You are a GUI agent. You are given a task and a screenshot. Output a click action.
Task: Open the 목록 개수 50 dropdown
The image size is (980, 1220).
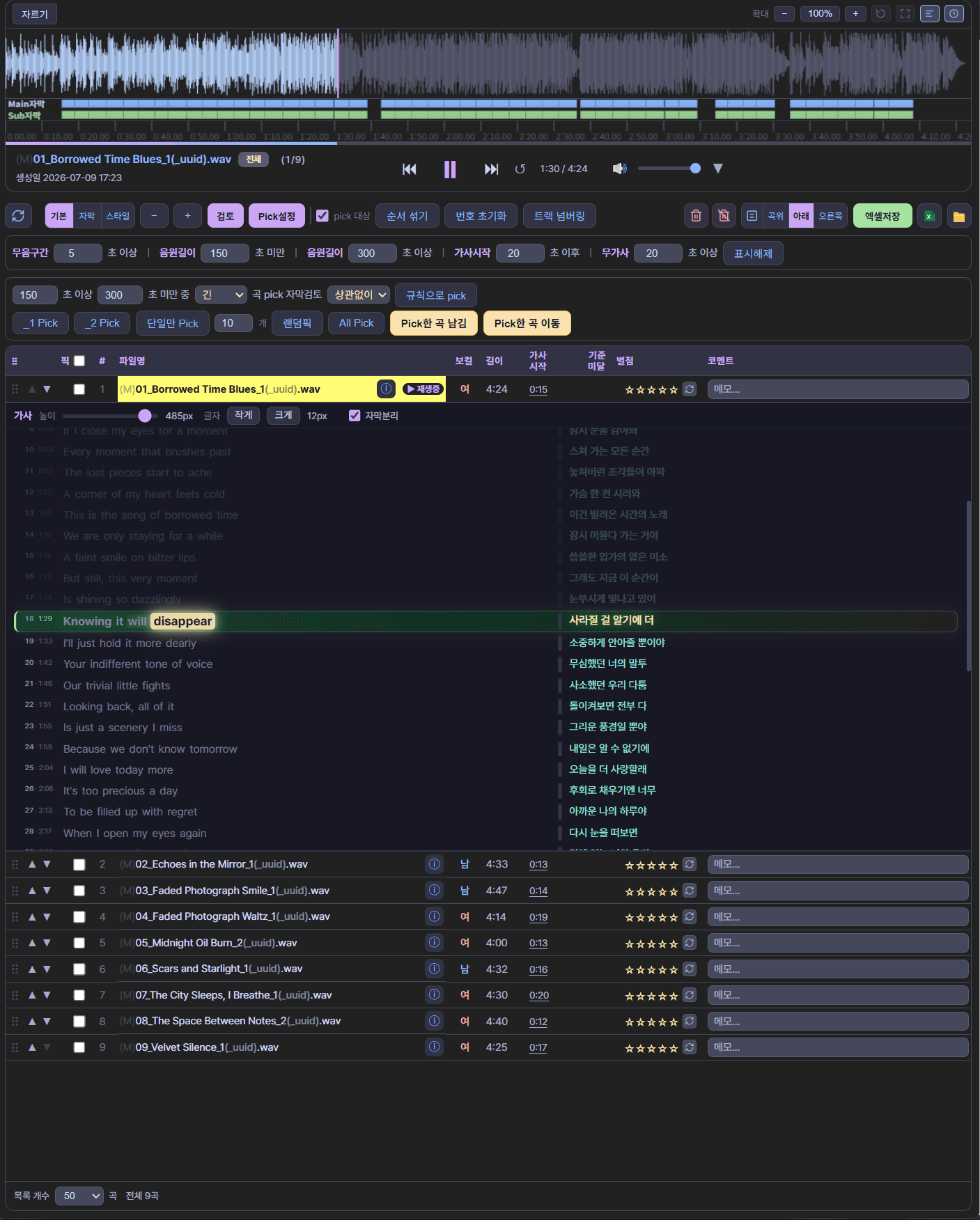point(79,1196)
